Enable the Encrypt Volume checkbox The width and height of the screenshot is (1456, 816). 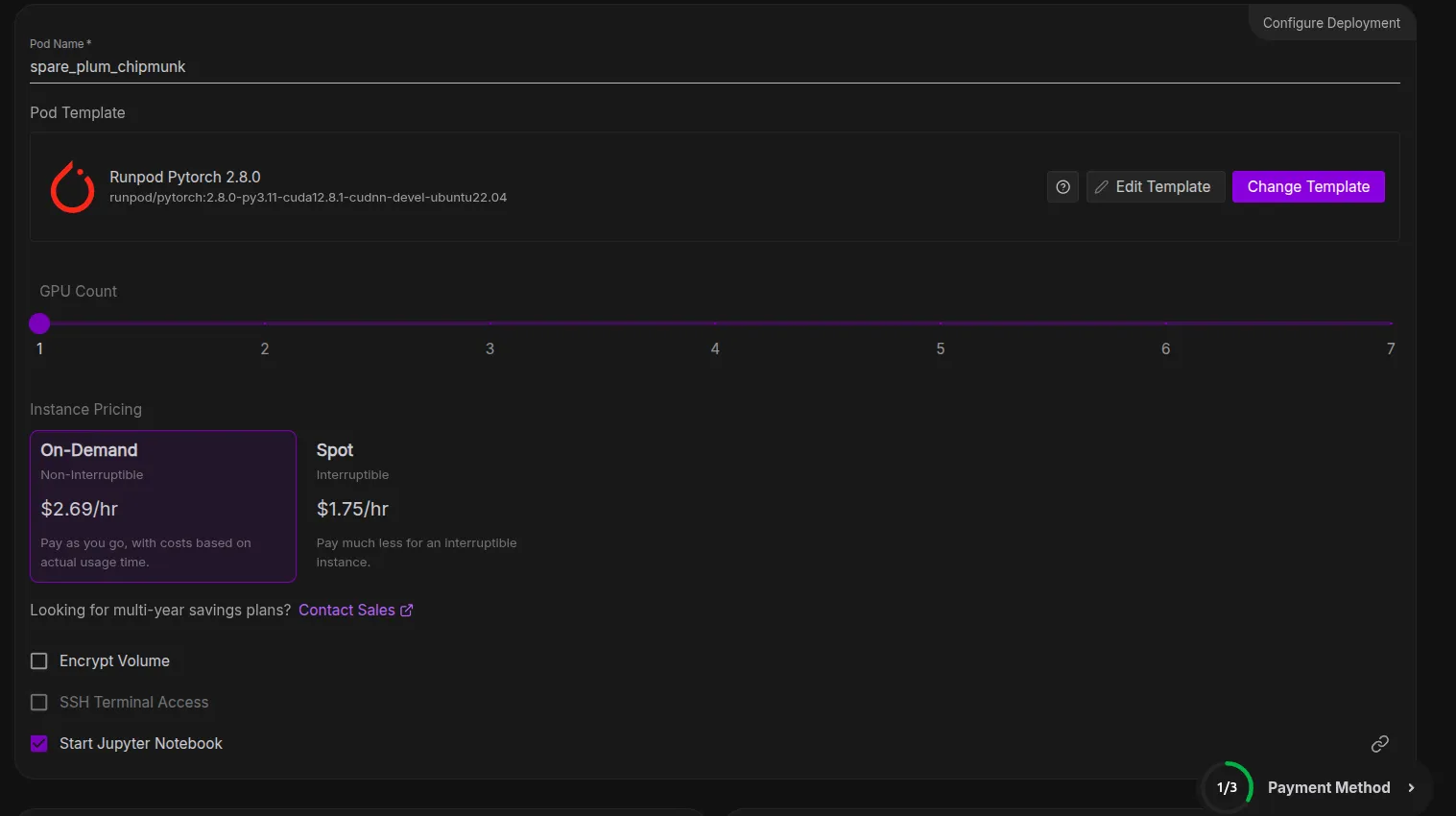click(39, 661)
